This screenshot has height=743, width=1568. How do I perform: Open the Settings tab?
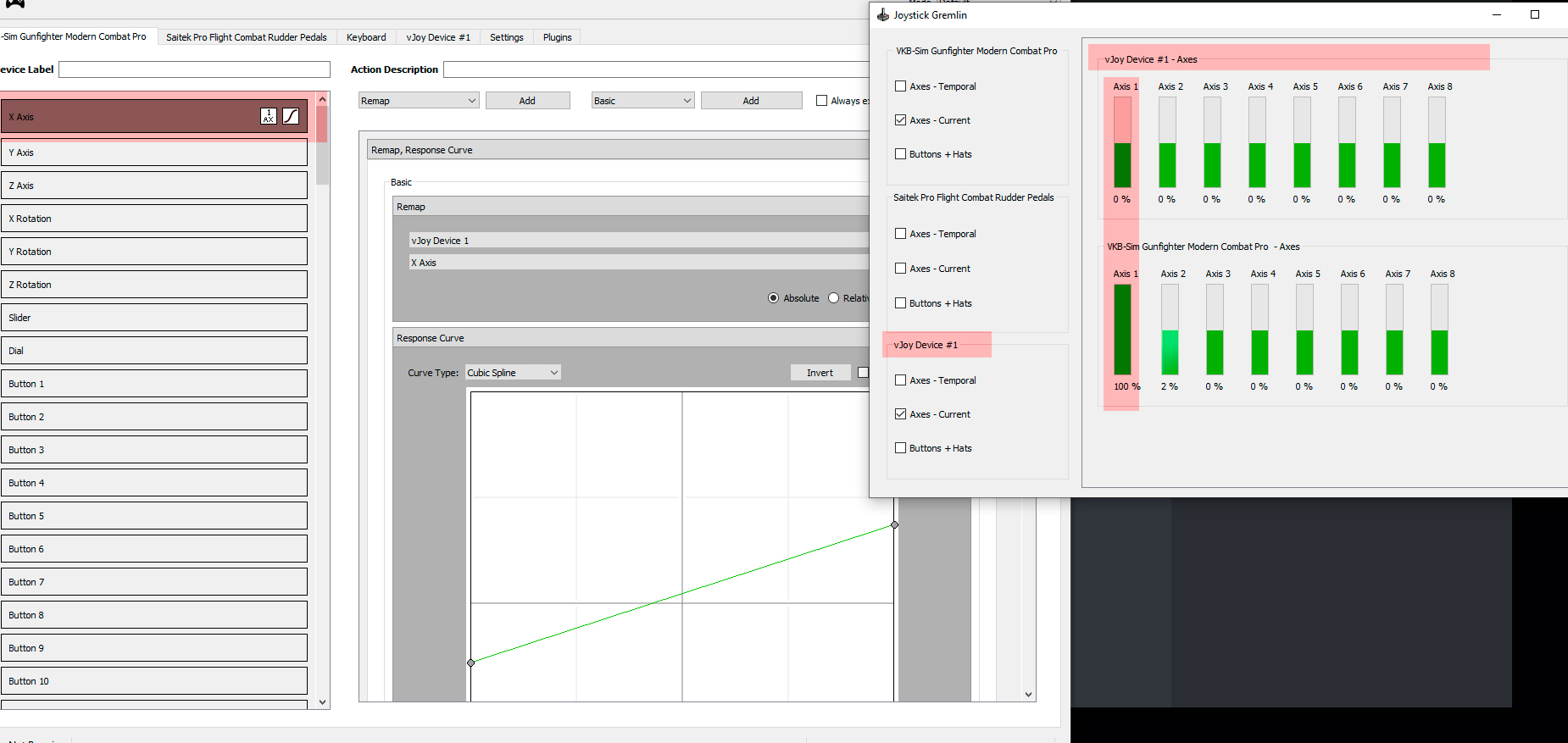coord(507,37)
